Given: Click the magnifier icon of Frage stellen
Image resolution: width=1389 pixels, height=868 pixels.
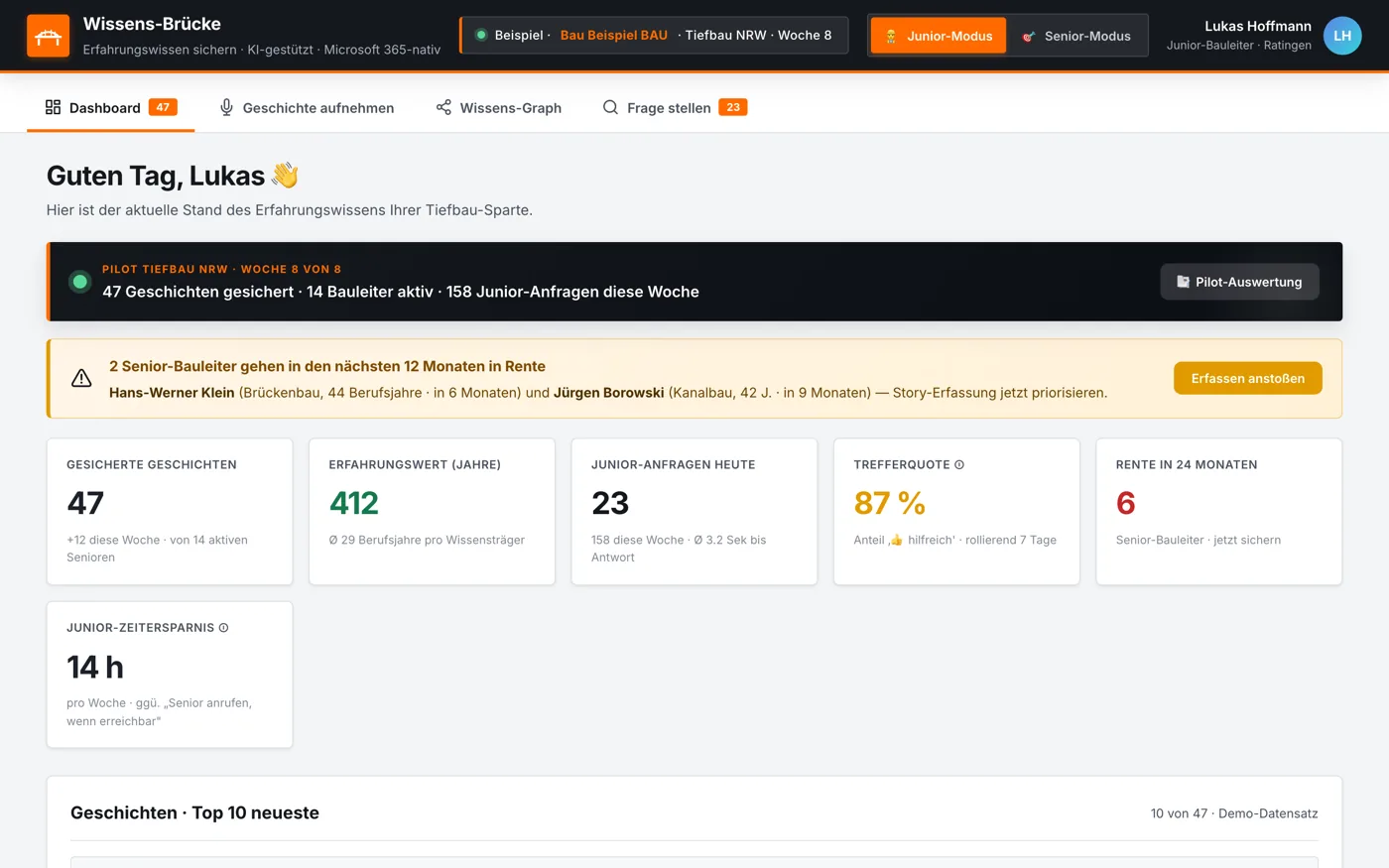Looking at the screenshot, I should (610, 107).
